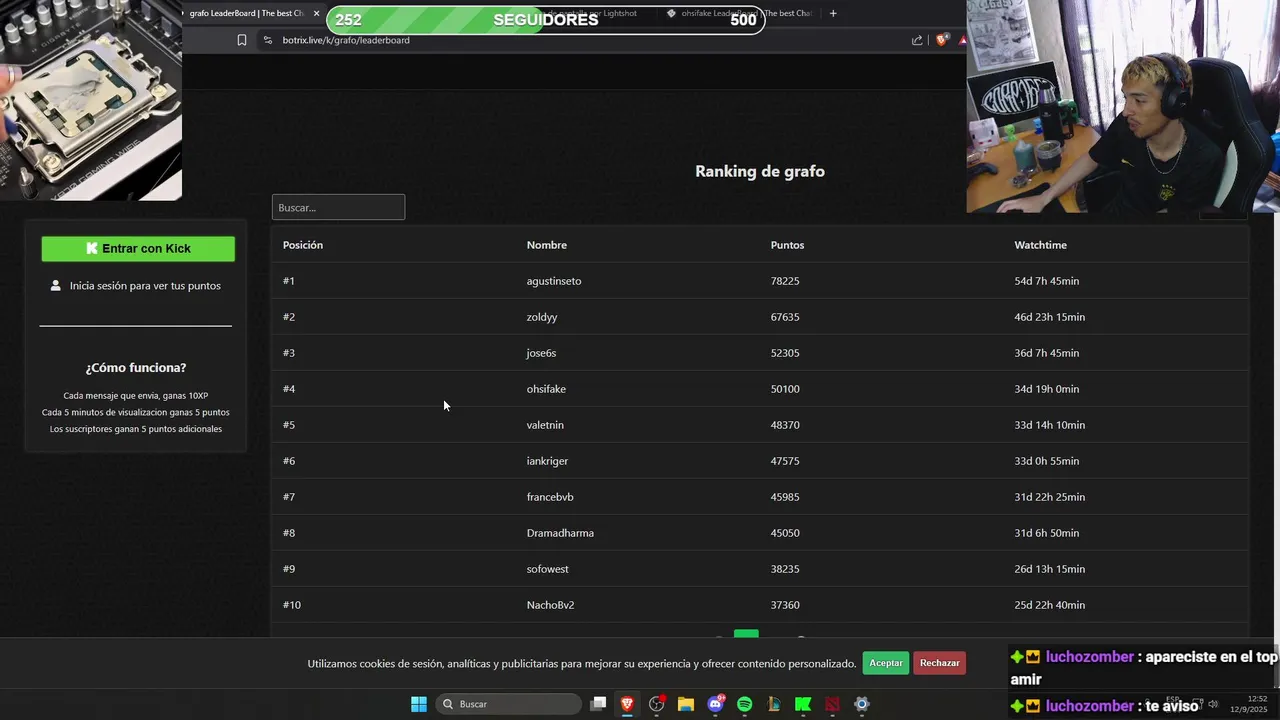Select user jose6s in ranking
The image size is (1280, 720).
tap(541, 353)
